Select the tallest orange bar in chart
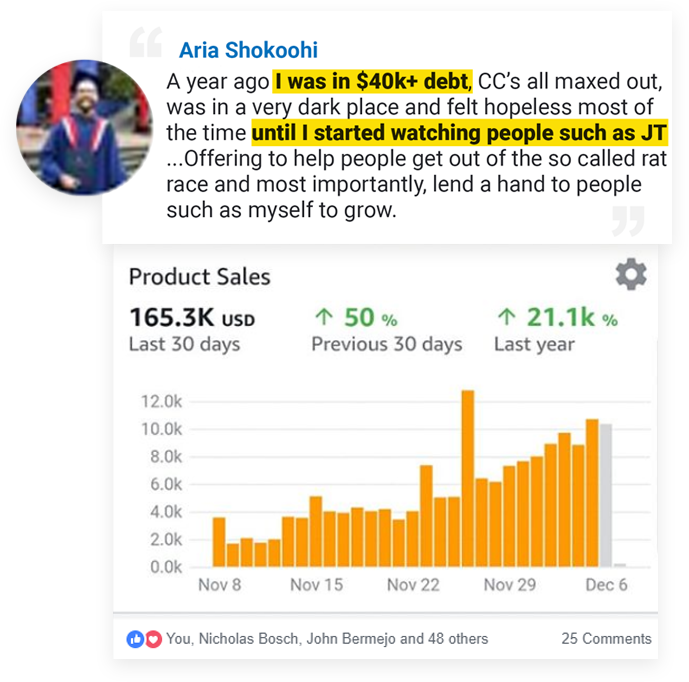The image size is (689, 682). click(467, 478)
